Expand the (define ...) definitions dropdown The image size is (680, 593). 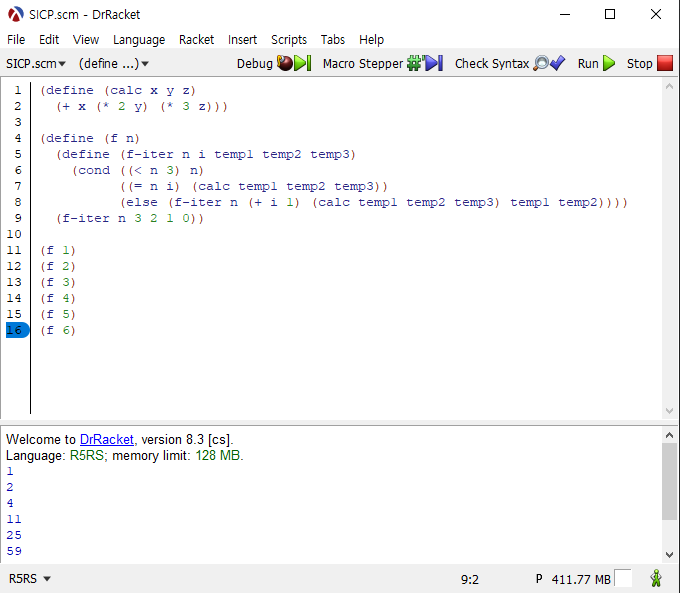click(x=113, y=63)
